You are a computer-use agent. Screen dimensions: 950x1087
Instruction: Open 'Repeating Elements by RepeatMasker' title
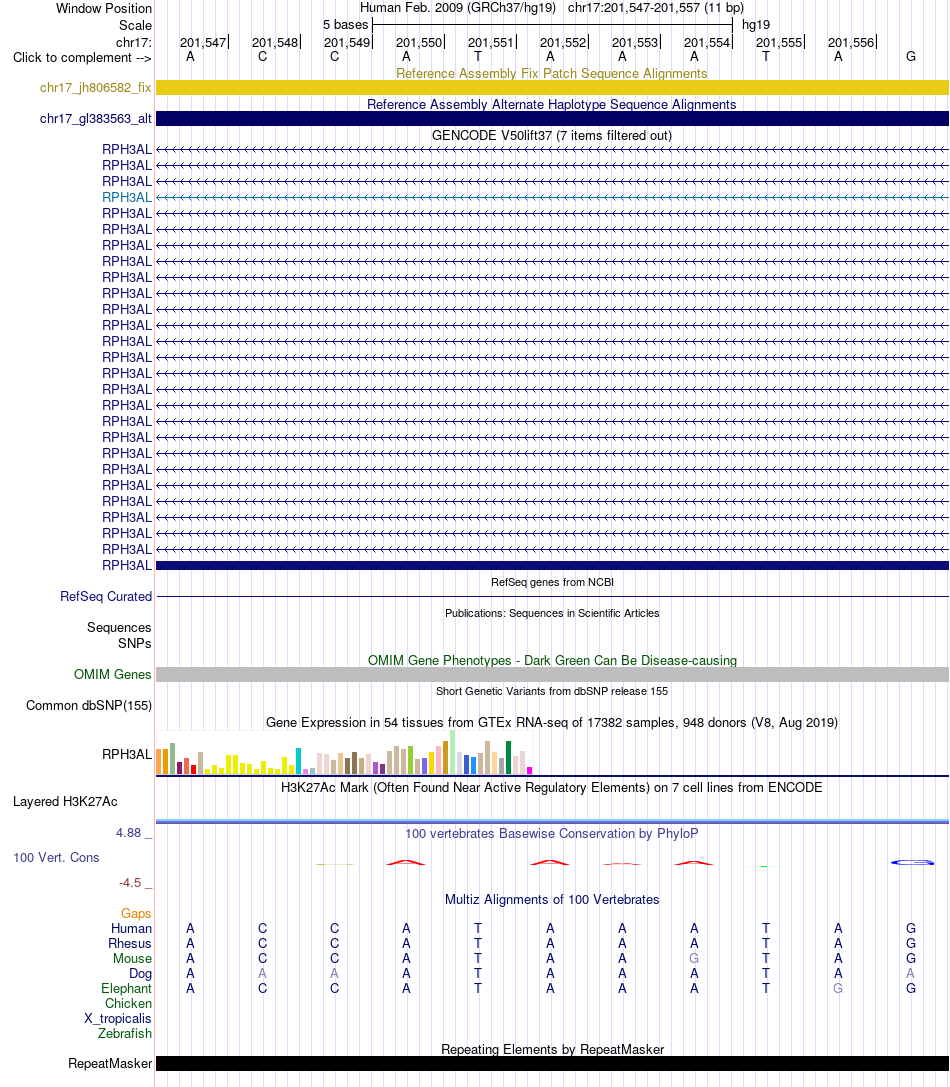(552, 1050)
